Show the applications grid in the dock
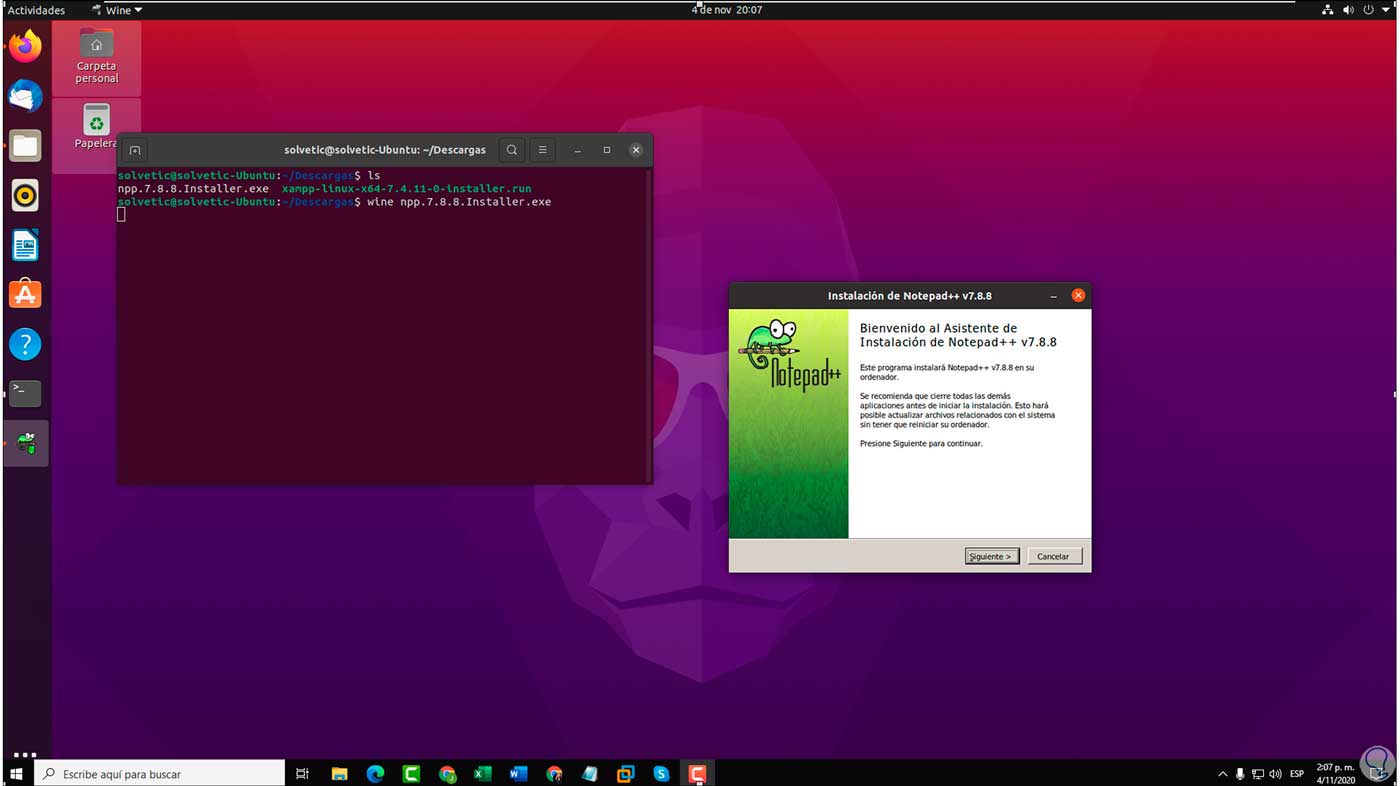The image size is (1400, 786). 25,755
